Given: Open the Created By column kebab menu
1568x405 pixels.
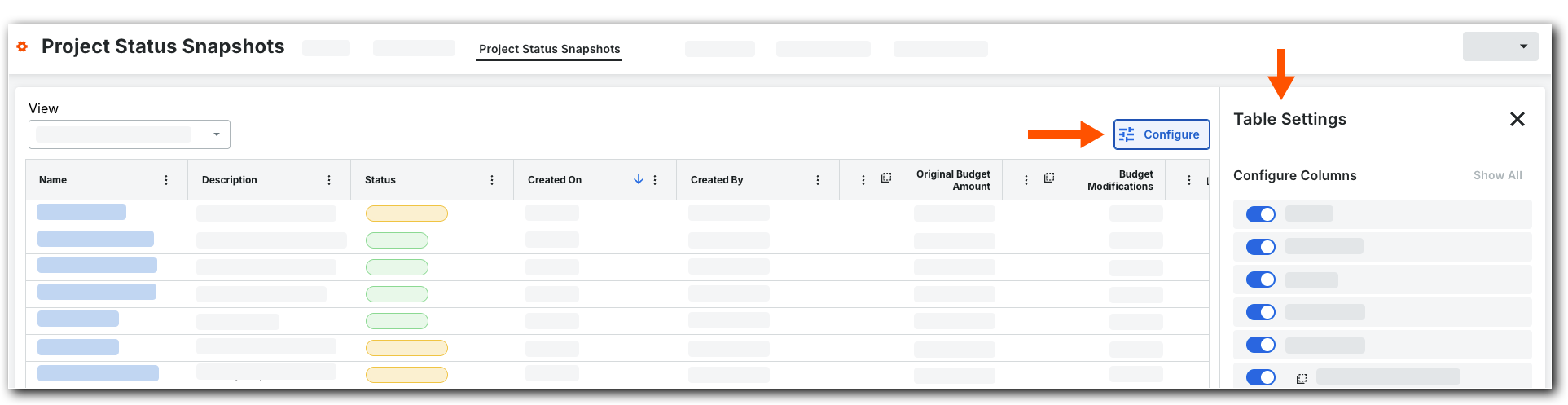Looking at the screenshot, I should click(x=818, y=180).
